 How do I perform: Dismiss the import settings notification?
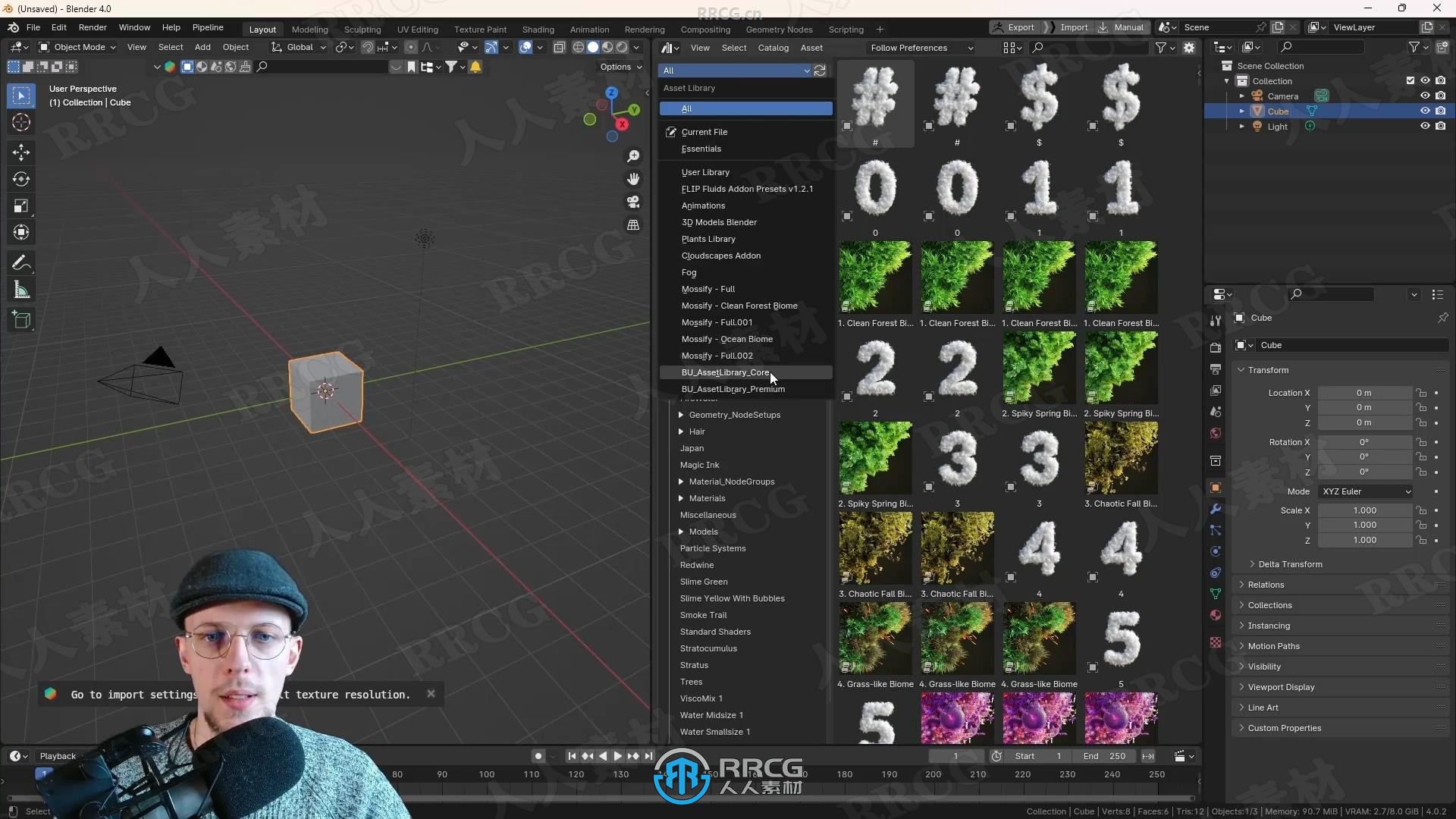(x=431, y=694)
